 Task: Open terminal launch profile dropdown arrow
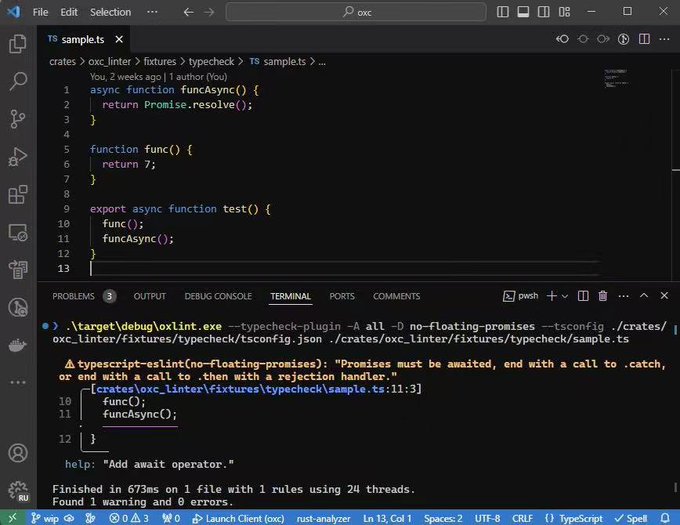tap(565, 297)
